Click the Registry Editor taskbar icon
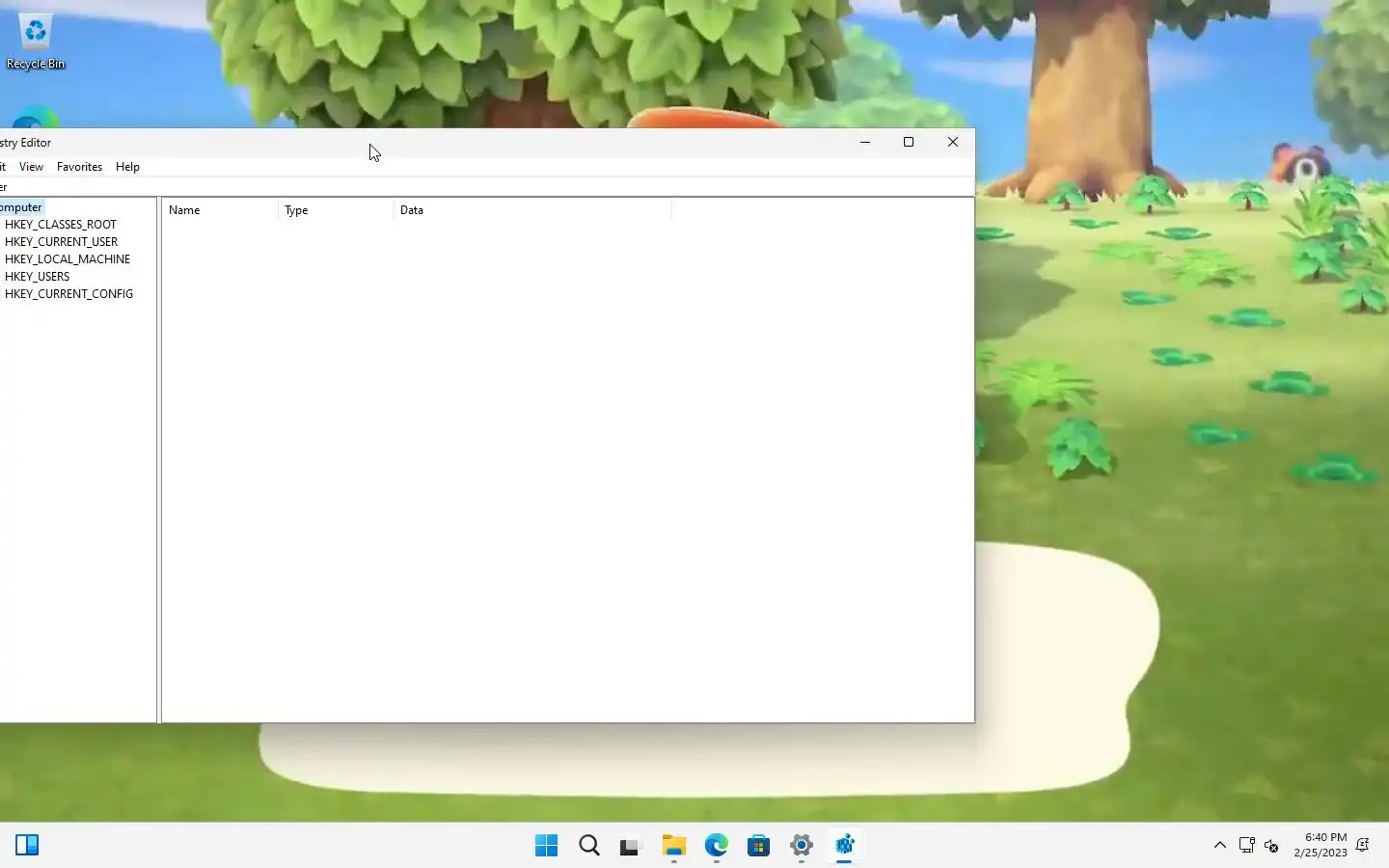 point(844,846)
